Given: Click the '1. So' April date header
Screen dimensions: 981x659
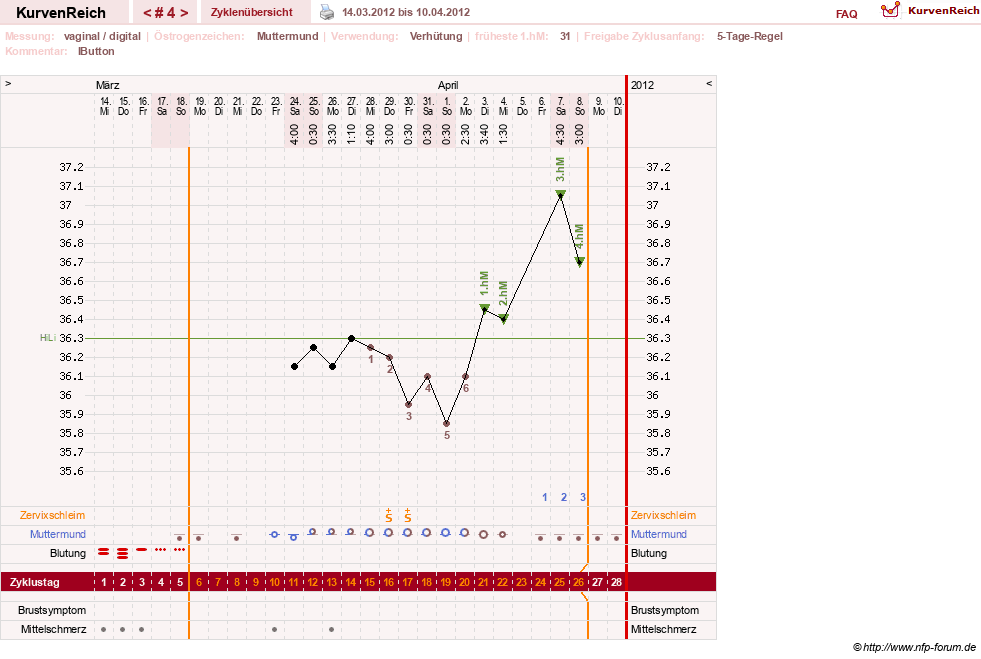Looking at the screenshot, I should point(447,106).
